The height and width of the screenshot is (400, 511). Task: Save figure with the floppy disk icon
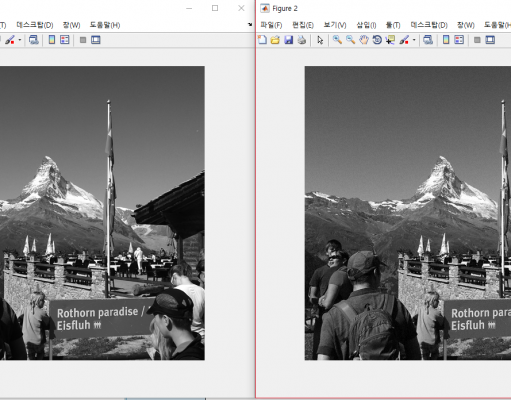click(x=288, y=40)
